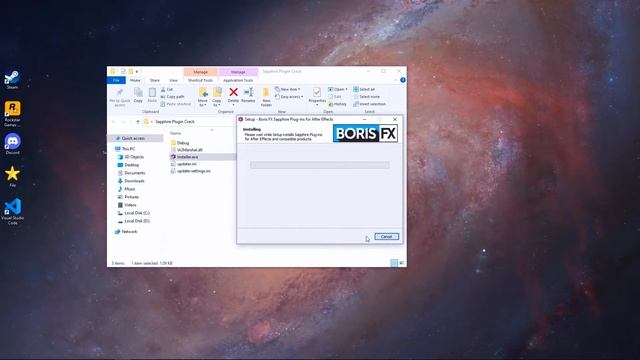640x360 pixels.
Task: Click Paste shortcut in Clipboard group
Action: pyautogui.click(x=176, y=104)
